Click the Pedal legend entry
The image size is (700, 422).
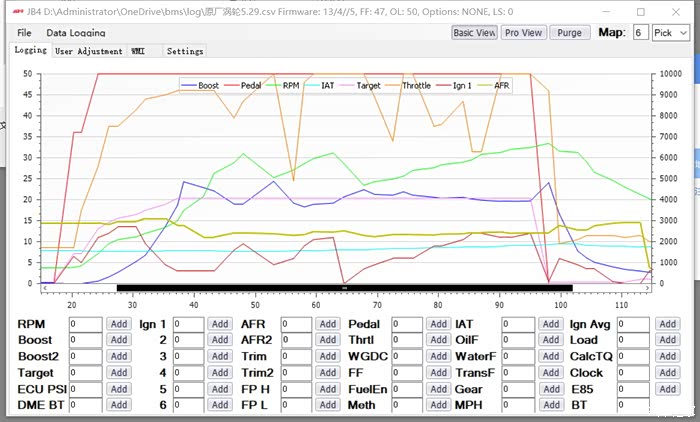coord(243,85)
